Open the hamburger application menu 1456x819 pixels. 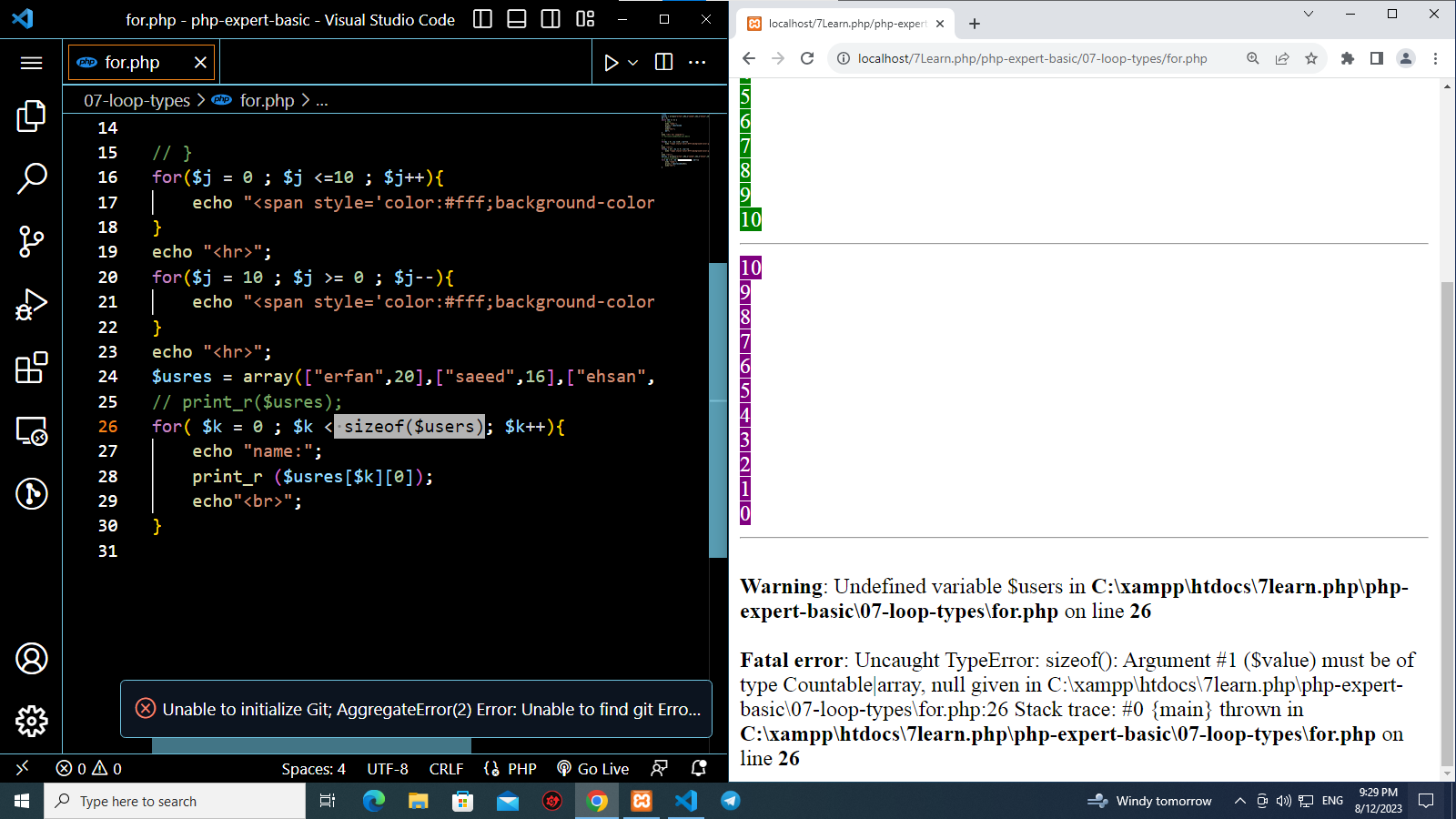[x=31, y=62]
